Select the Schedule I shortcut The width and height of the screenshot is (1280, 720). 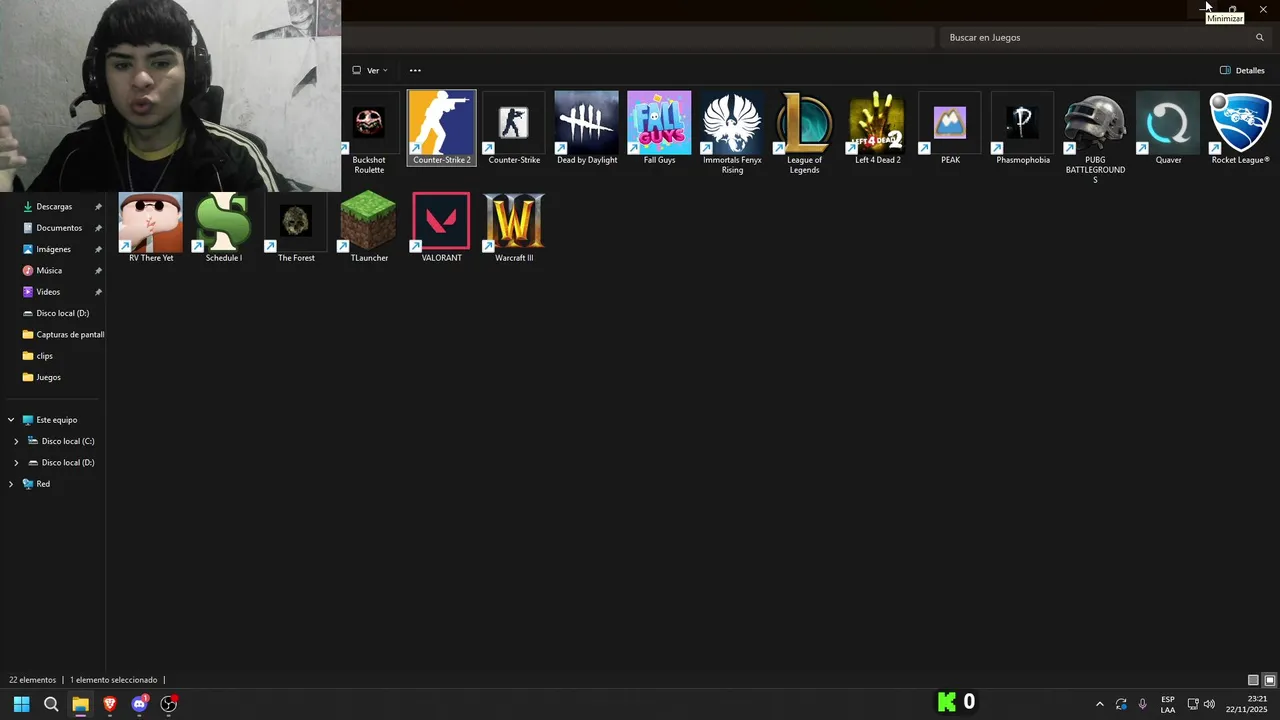tap(223, 227)
